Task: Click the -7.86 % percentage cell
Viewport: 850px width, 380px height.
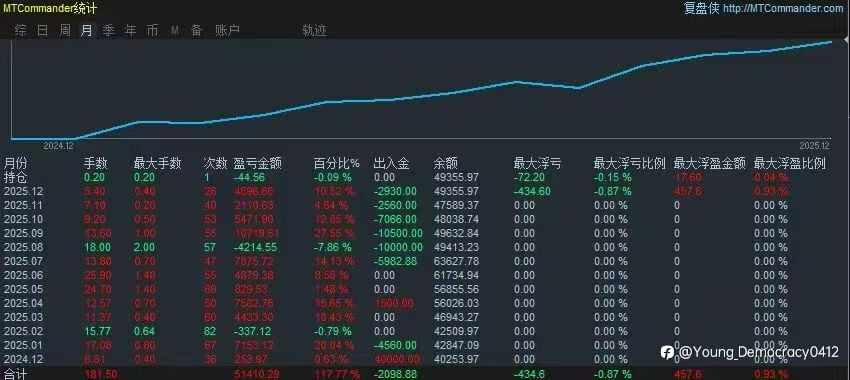Action: pos(333,247)
